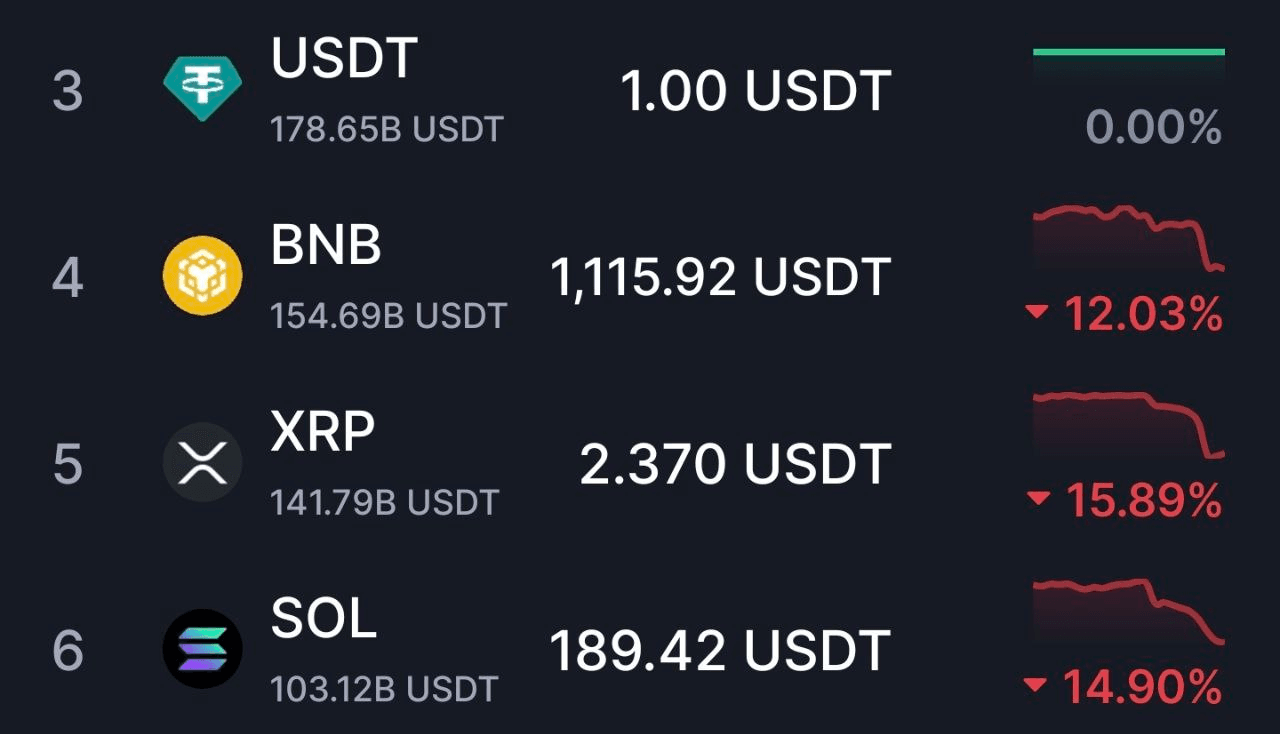This screenshot has width=1280, height=734.
Task: Click the red down arrow beside 14.90%
Action: coord(1037,686)
